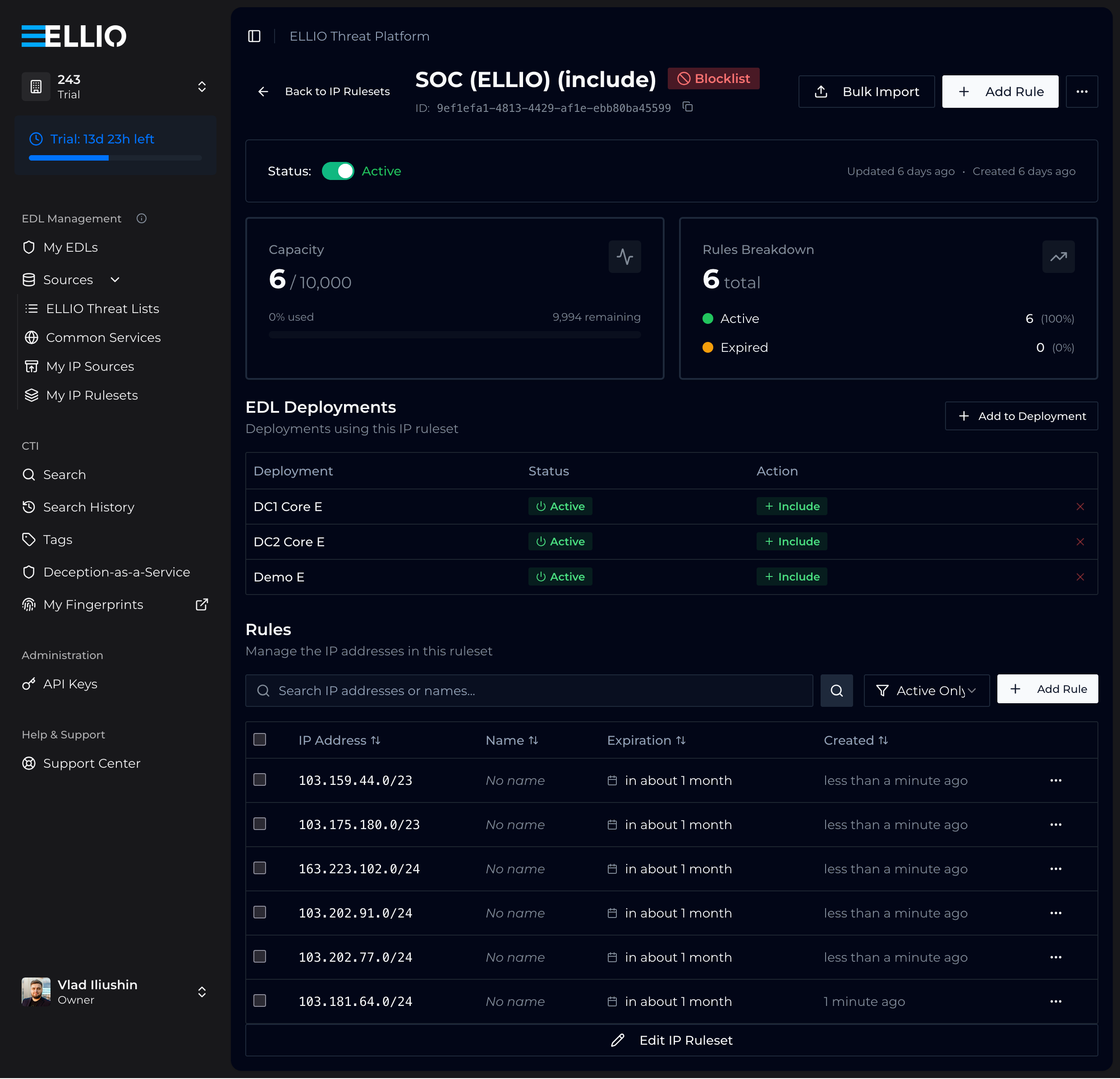Remove DC1 Core E deployment
1120x1079 pixels.
click(1080, 507)
